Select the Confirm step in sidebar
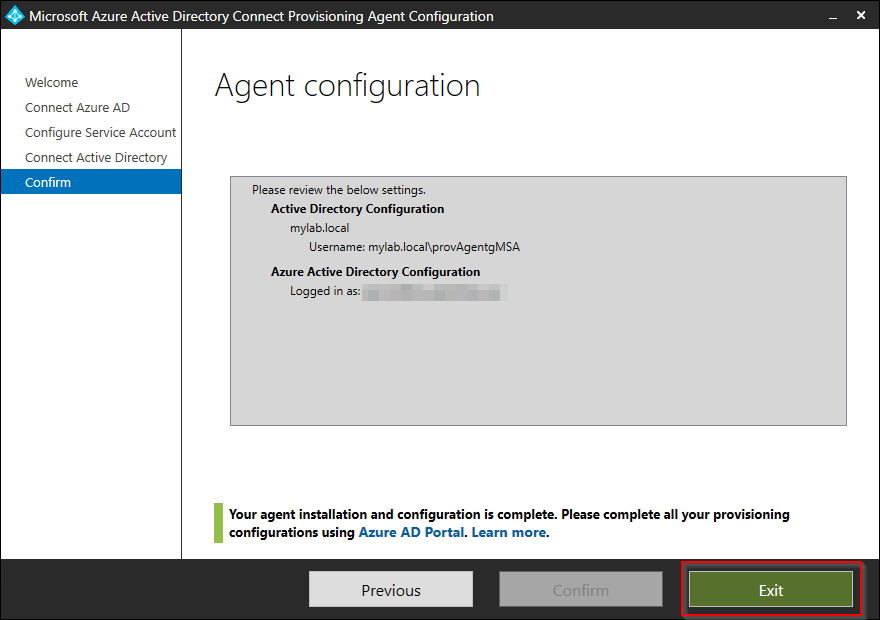 click(x=91, y=182)
